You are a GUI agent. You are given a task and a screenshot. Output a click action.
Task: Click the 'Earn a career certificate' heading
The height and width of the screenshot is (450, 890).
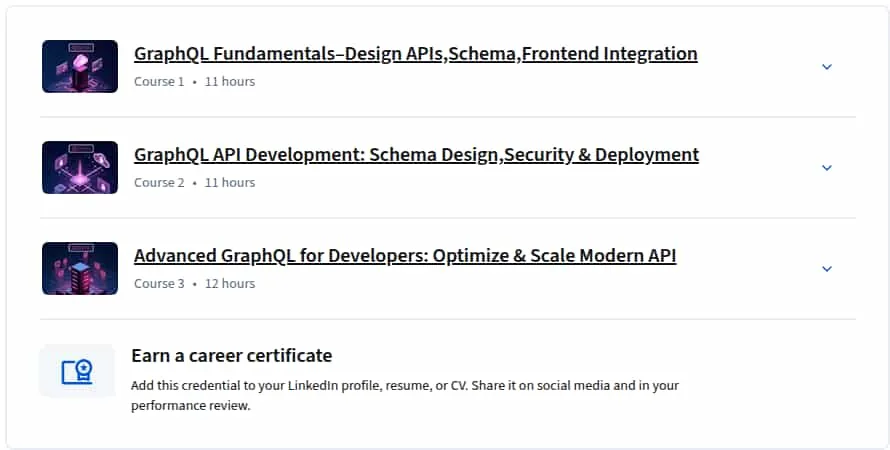[x=232, y=356]
